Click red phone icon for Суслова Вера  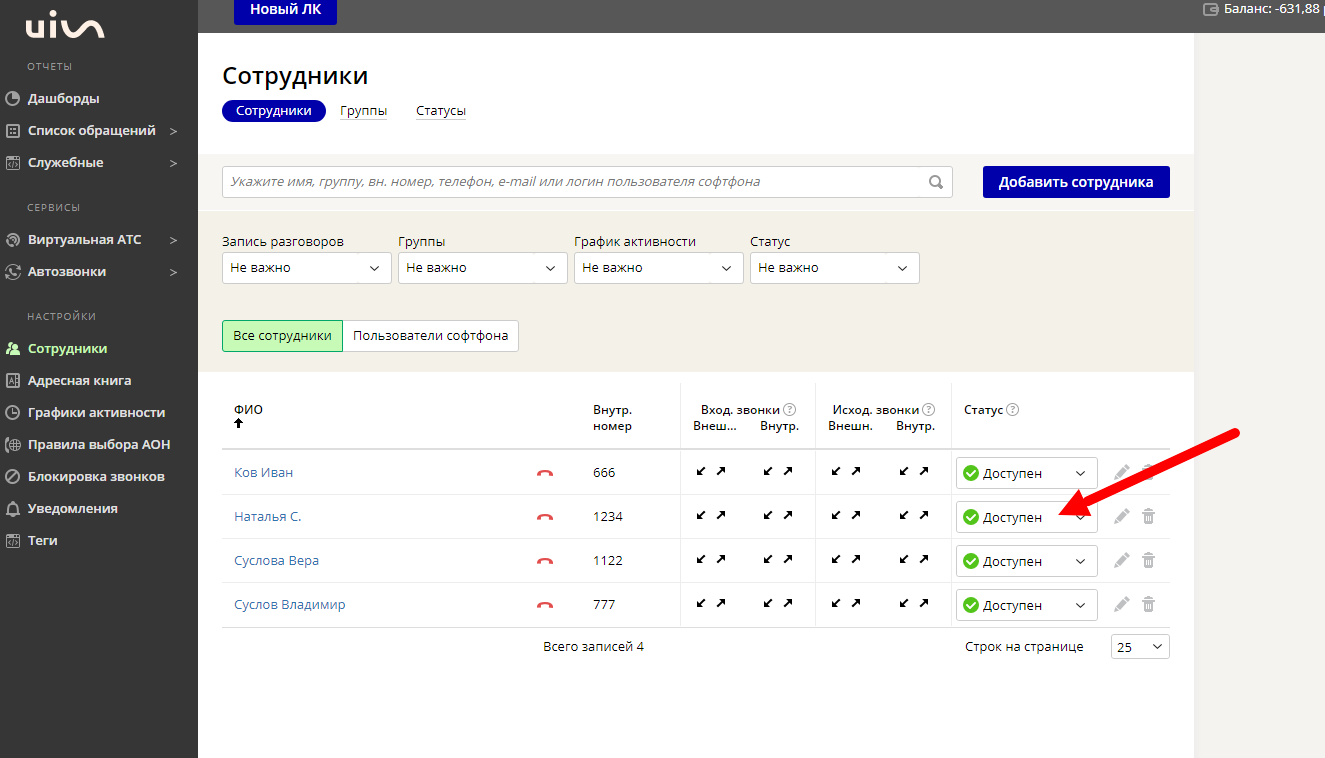(545, 561)
